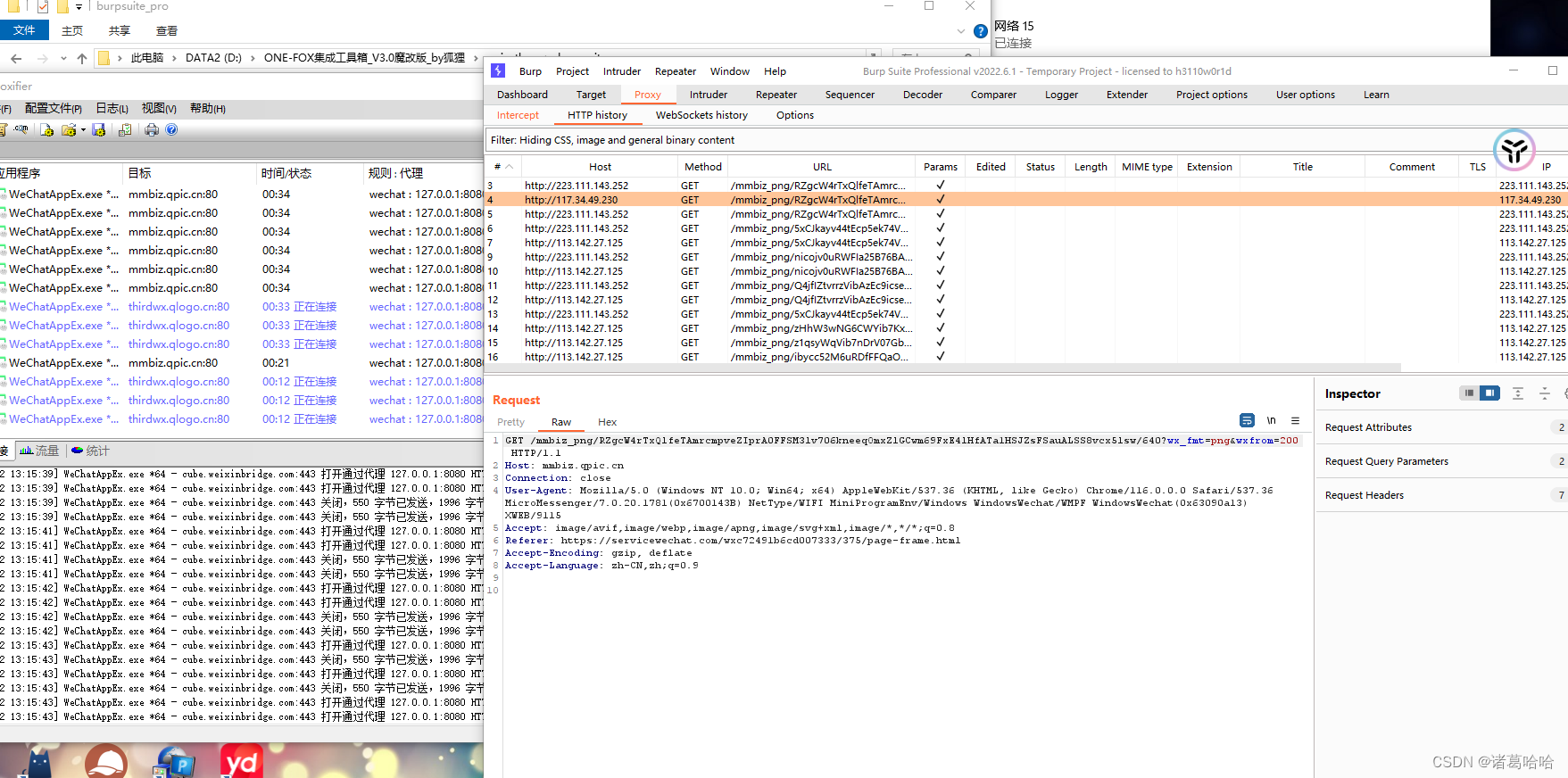This screenshot has width=1568, height=778.
Task: Click the Proxifier save profile icon
Action: click(x=99, y=130)
